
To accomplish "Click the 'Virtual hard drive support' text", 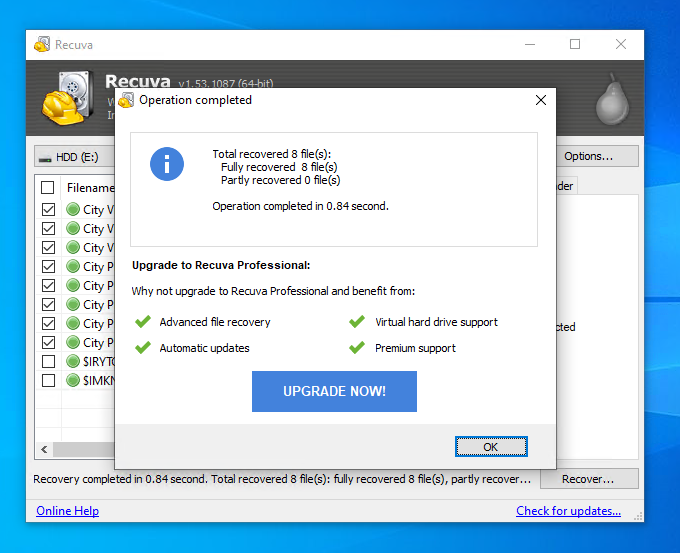I will (436, 322).
